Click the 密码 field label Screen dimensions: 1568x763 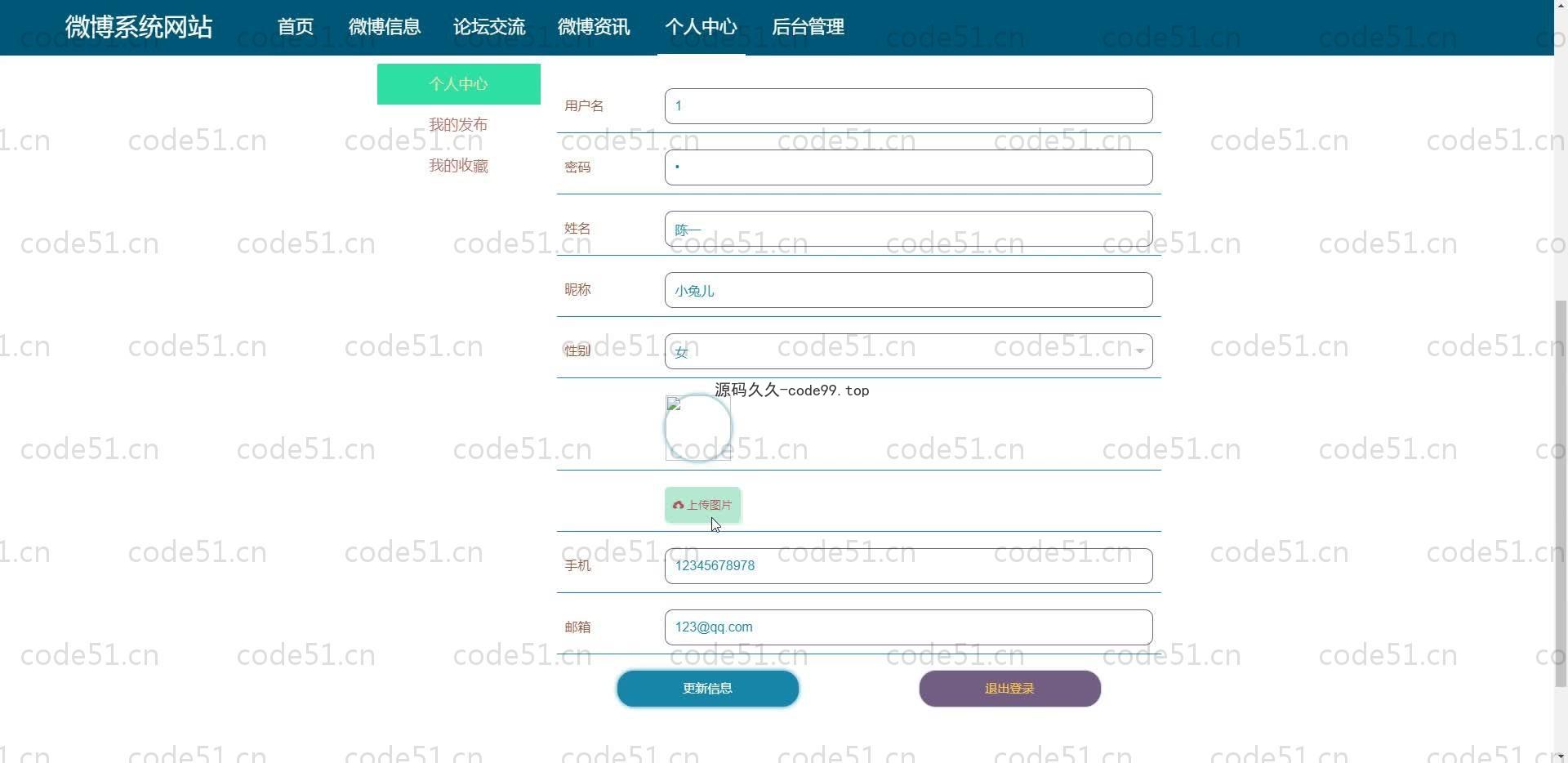click(577, 167)
